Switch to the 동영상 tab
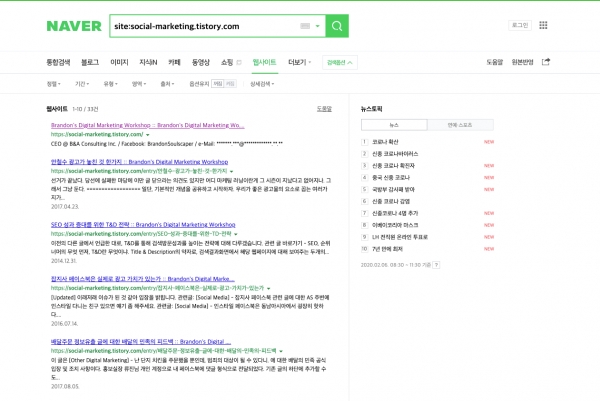Image resolution: width=600 pixels, height=401 pixels. pos(201,62)
